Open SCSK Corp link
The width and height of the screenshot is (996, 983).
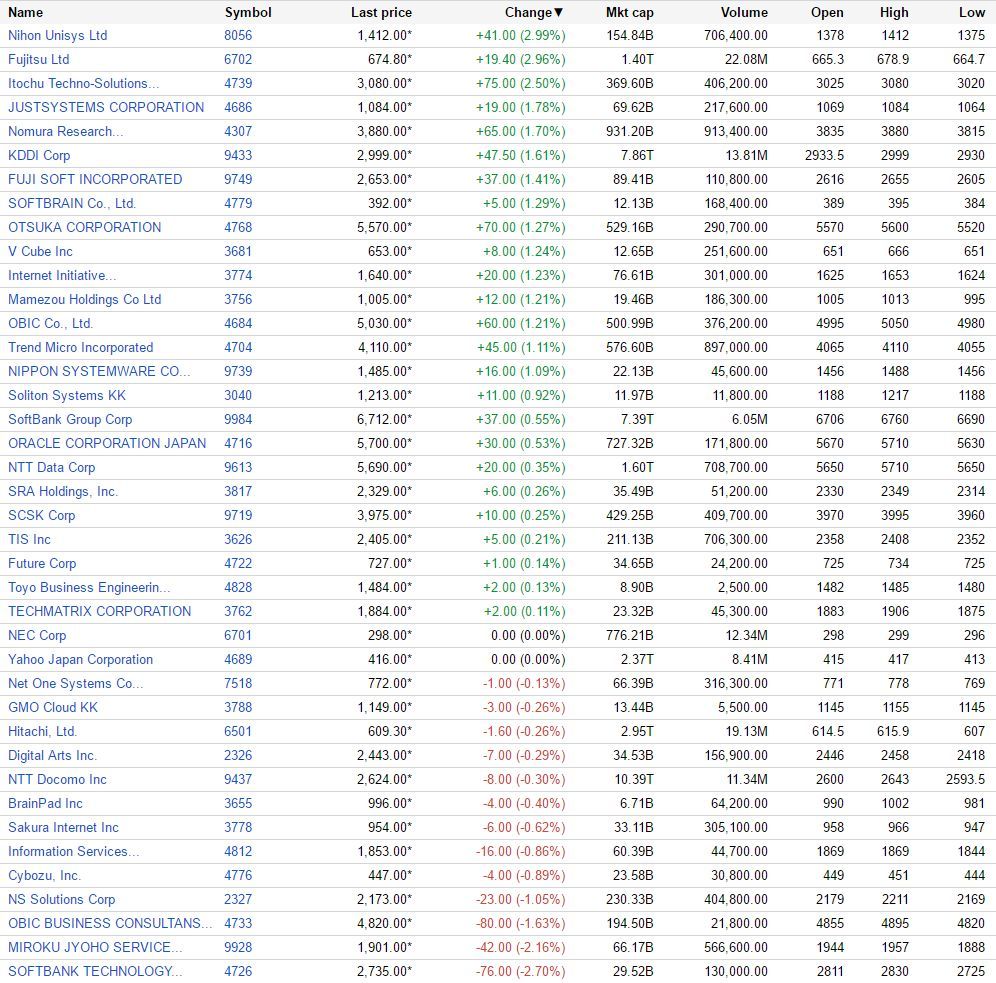(x=41, y=516)
